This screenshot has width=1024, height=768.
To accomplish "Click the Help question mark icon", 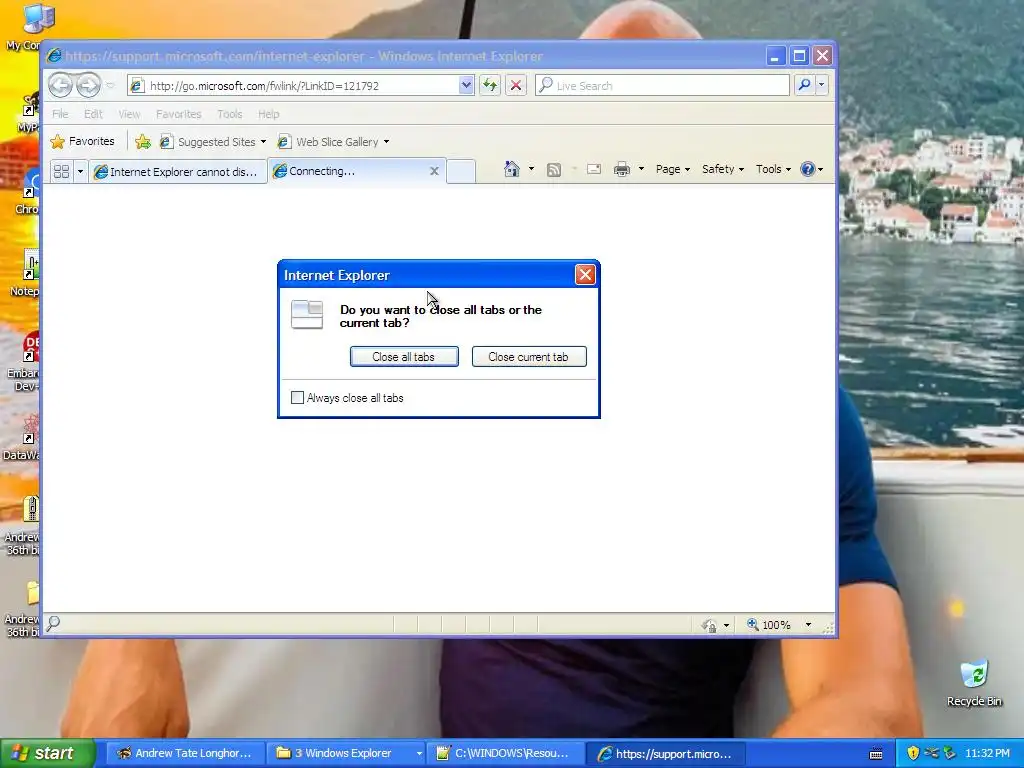I will (808, 169).
